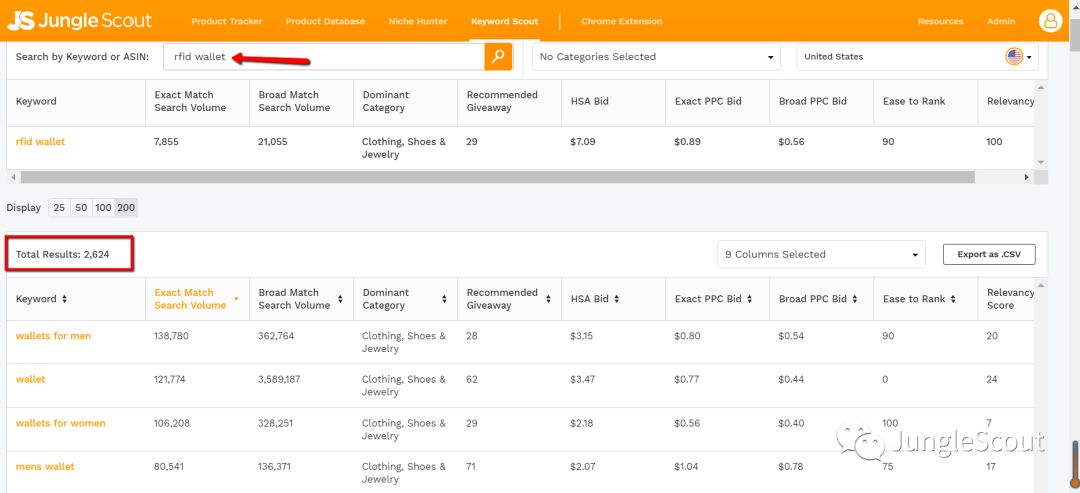Screen dimensions: 1080x493
Task: Set display to 50 results
Action: click(81, 208)
